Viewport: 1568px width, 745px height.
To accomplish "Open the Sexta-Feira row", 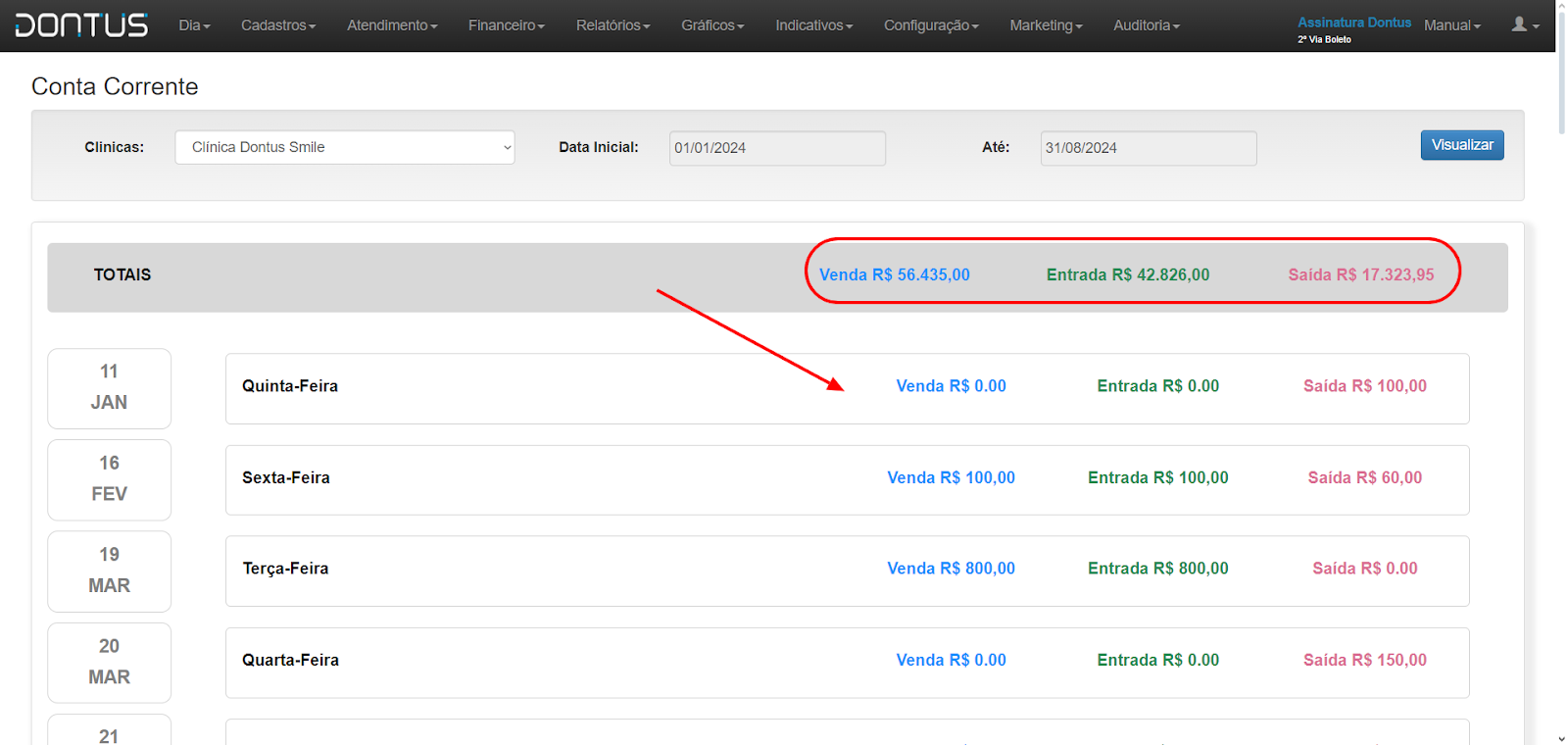I will point(847,480).
